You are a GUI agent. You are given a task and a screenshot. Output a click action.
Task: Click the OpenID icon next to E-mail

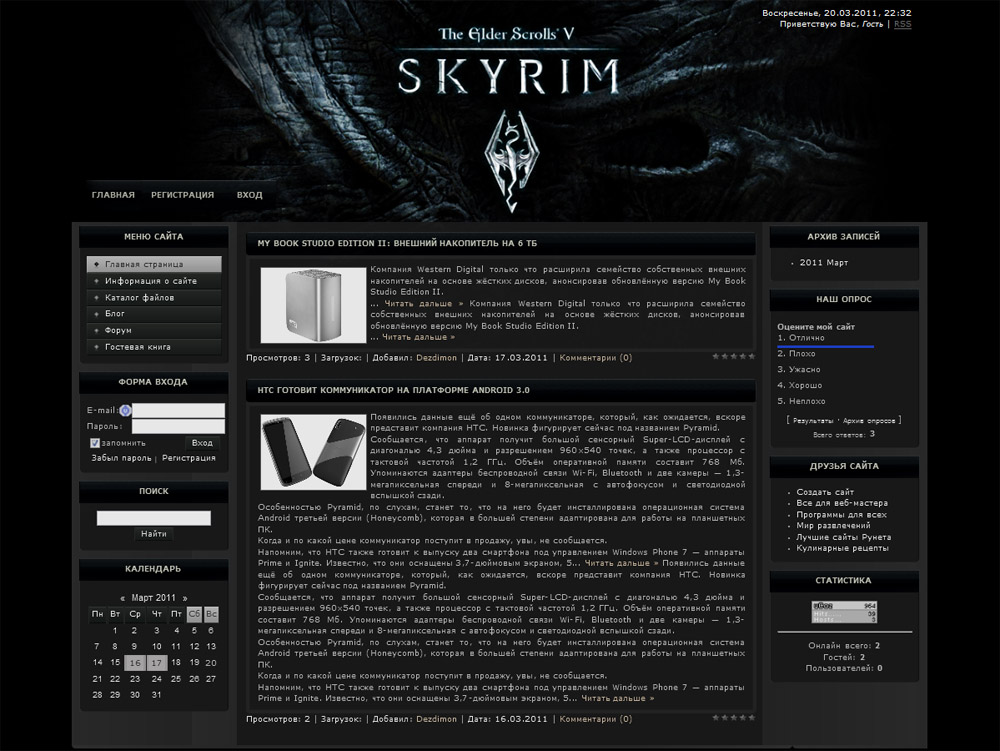click(x=125, y=411)
